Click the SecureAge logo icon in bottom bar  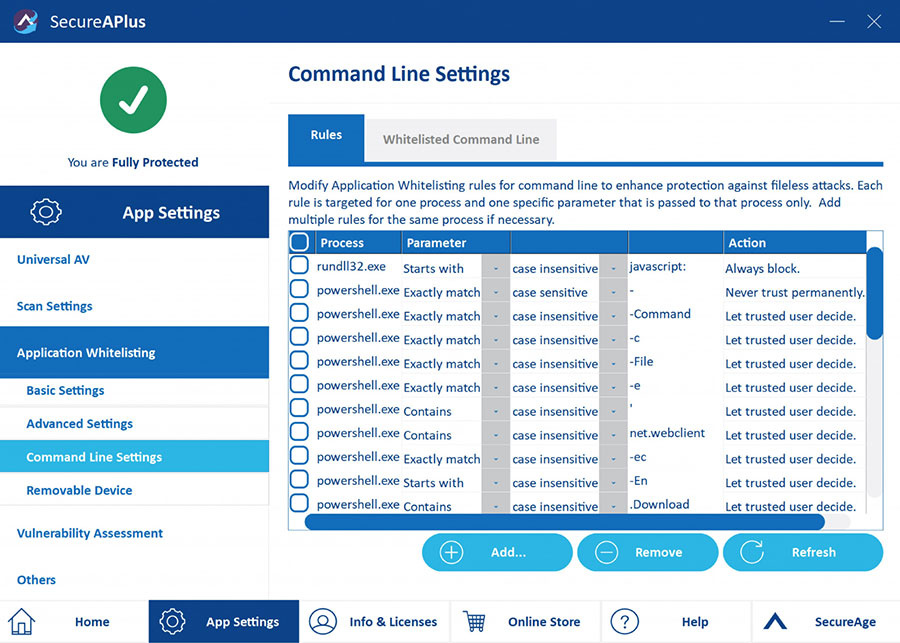point(775,621)
